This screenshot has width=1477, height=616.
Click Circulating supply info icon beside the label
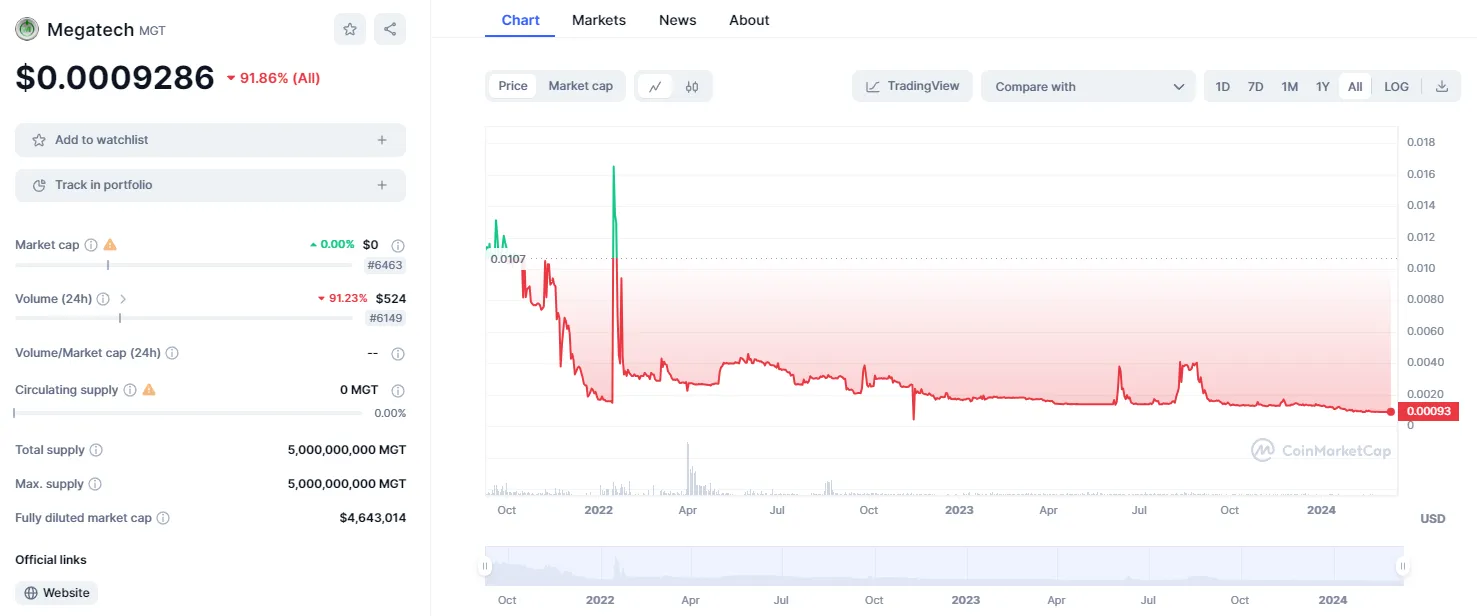click(130, 390)
